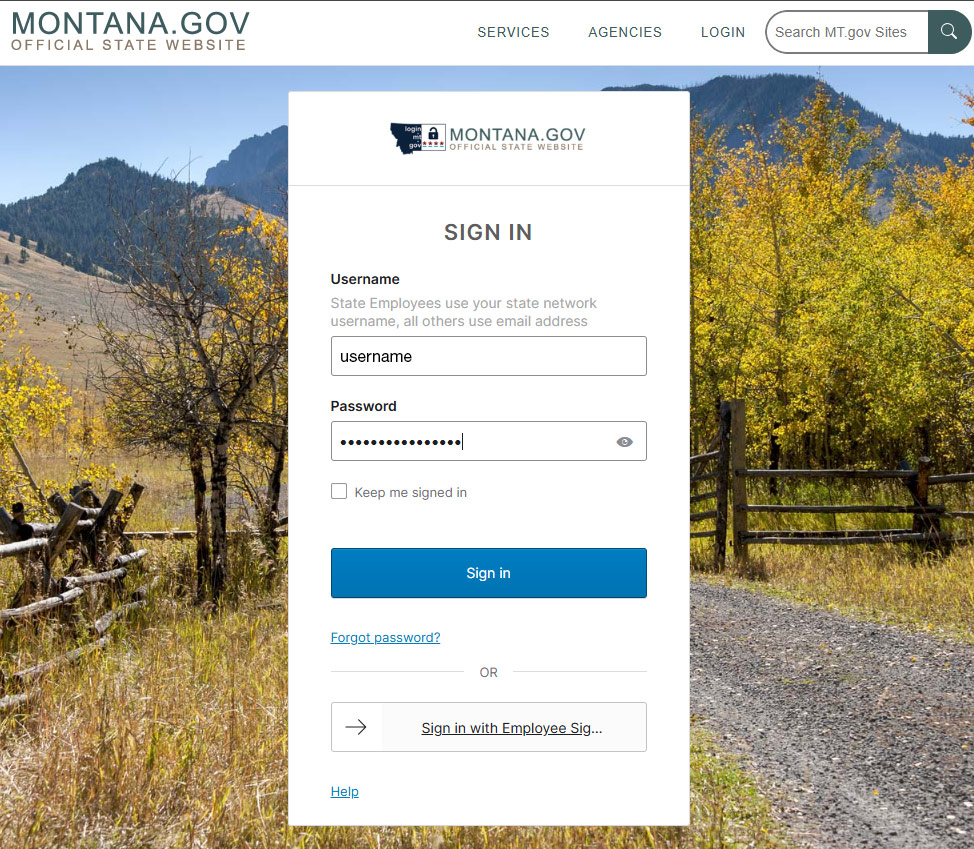Focus the Password input field
The image size is (974, 849).
tap(488, 441)
